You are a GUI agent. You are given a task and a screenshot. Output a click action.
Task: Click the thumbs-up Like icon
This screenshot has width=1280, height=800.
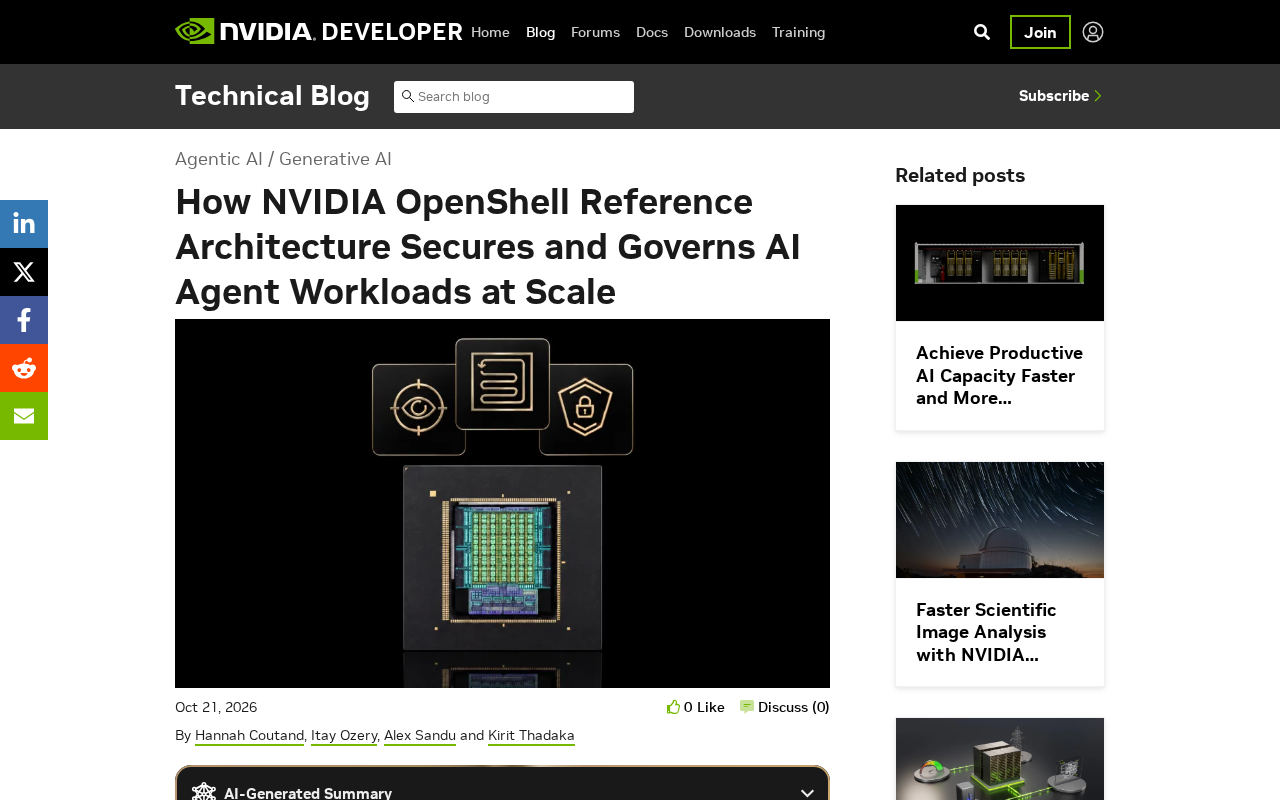673,707
